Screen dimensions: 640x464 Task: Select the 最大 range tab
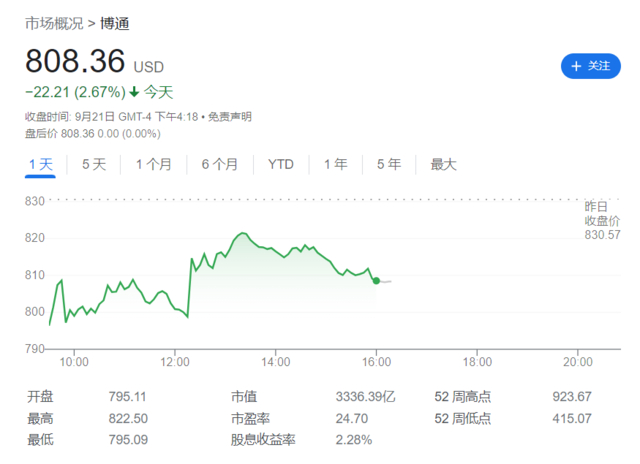pyautogui.click(x=443, y=164)
